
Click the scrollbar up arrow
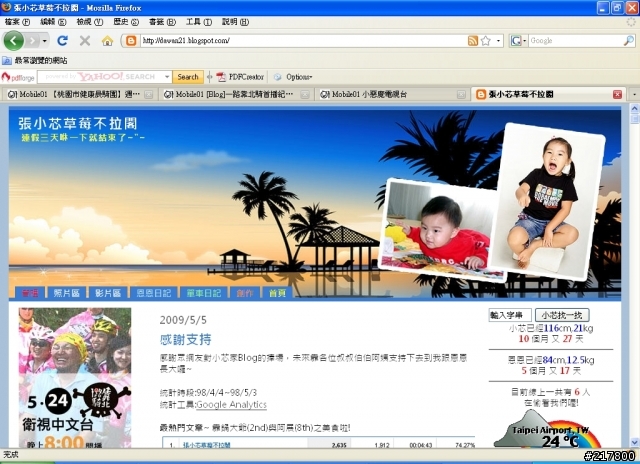pos(634,109)
